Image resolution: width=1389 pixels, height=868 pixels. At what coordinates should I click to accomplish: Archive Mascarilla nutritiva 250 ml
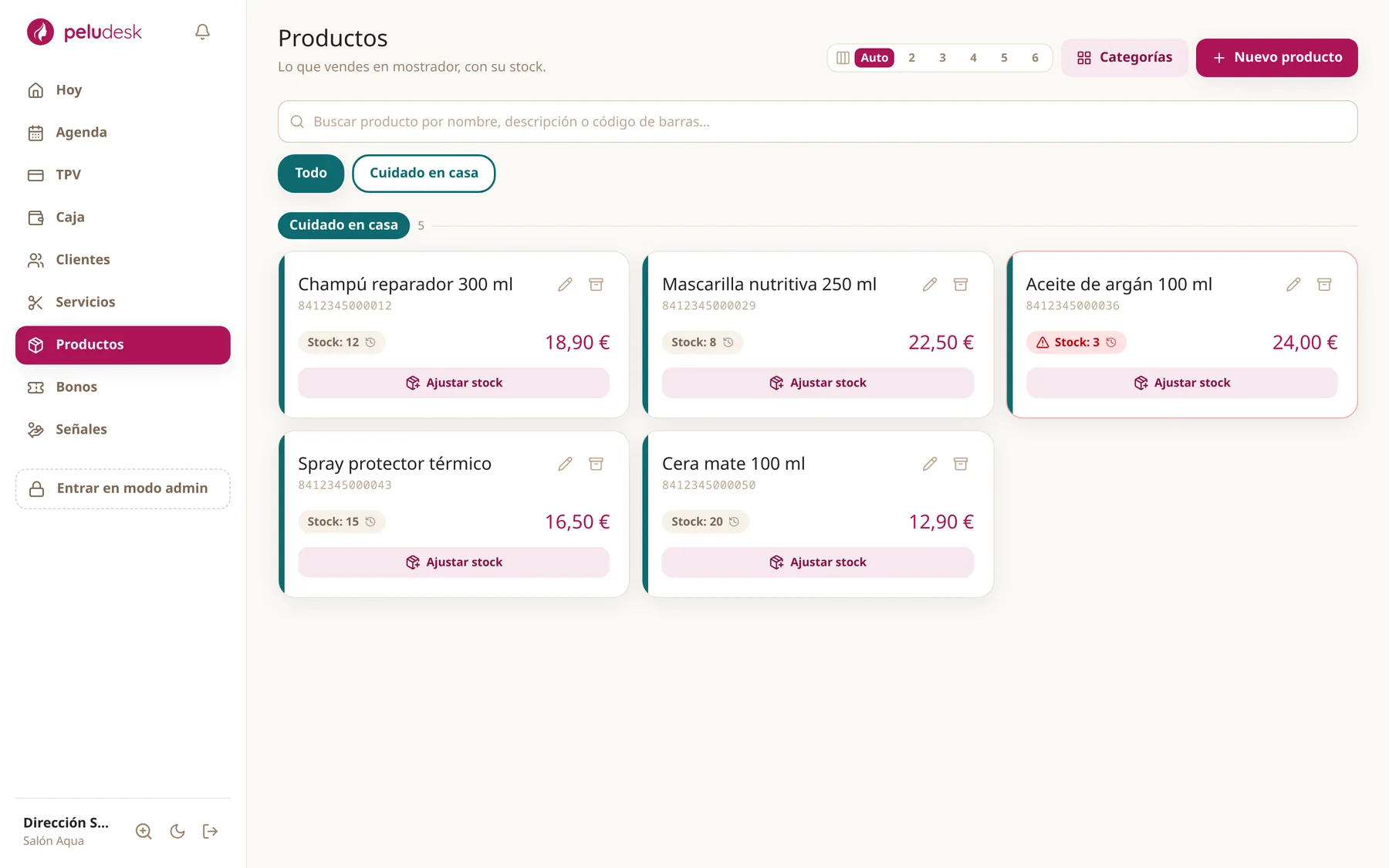[961, 285]
